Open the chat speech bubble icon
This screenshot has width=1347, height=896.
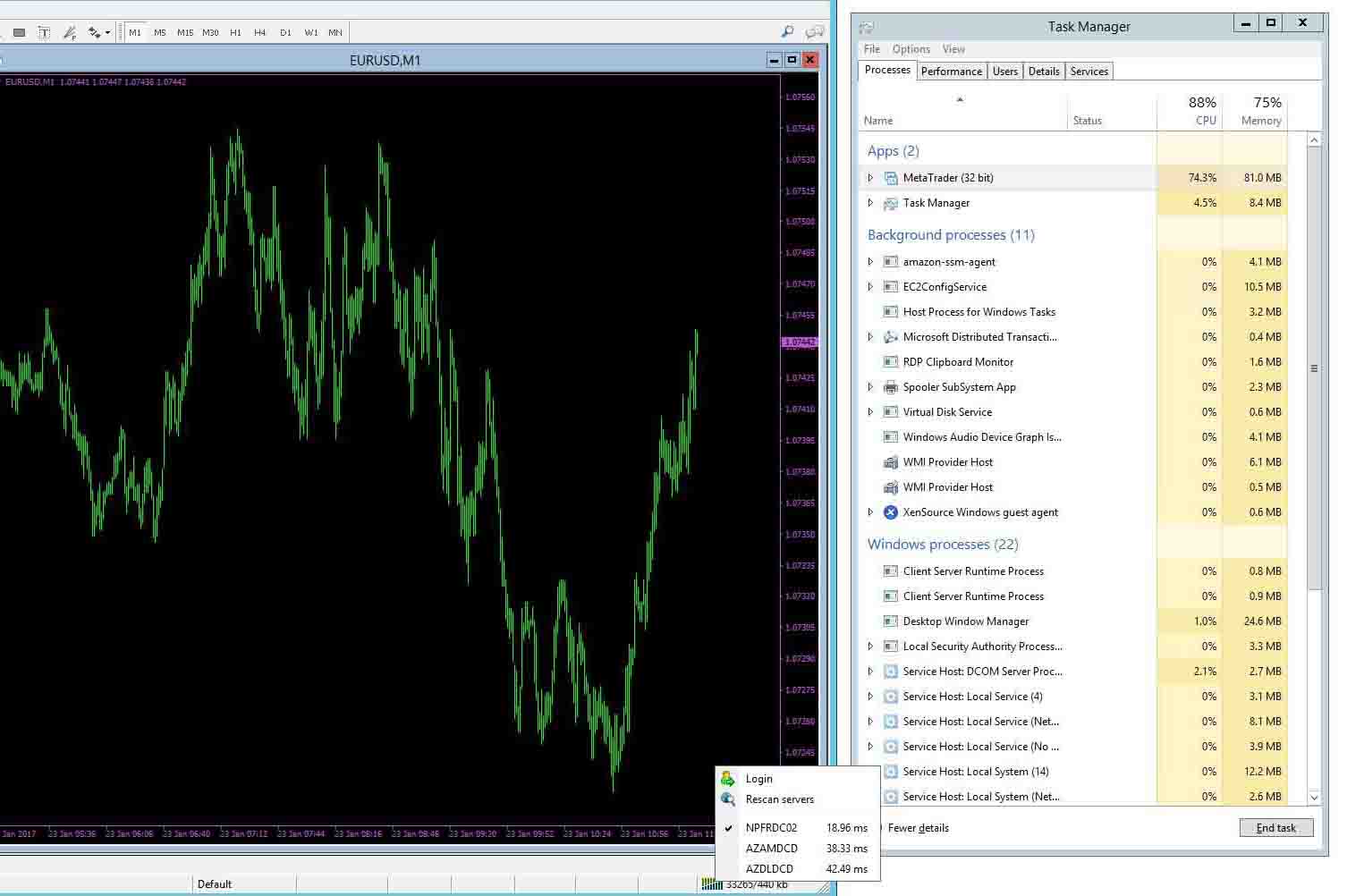click(x=814, y=32)
